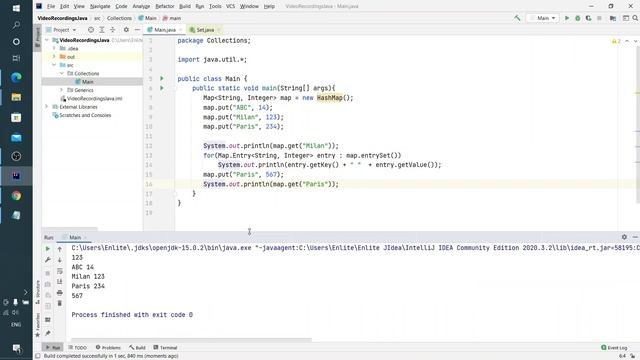Run Main with the green play toolbar icon
640x360 pixels.
pyautogui.click(x=567, y=18)
